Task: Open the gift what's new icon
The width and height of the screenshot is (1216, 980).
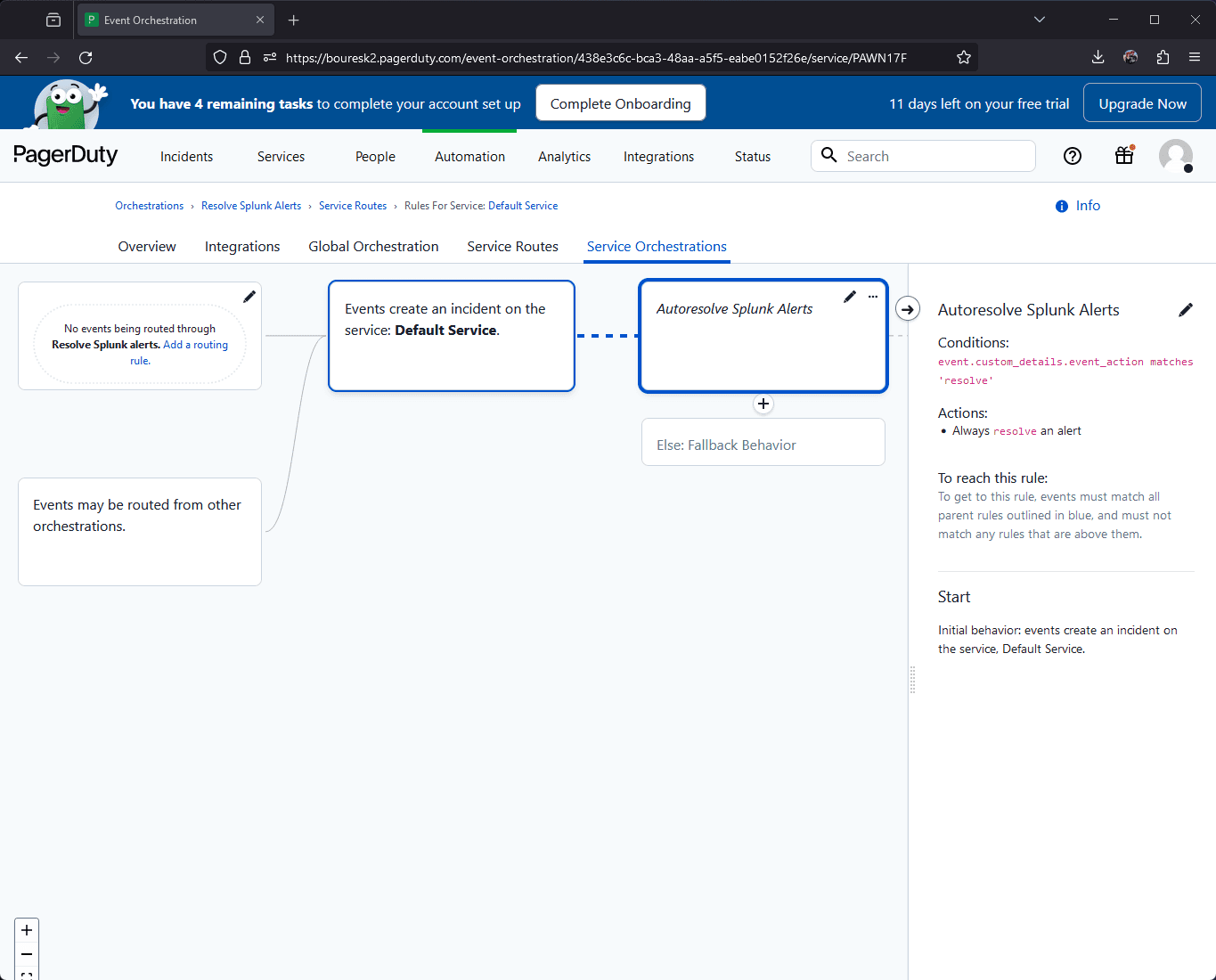Action: (x=1124, y=156)
